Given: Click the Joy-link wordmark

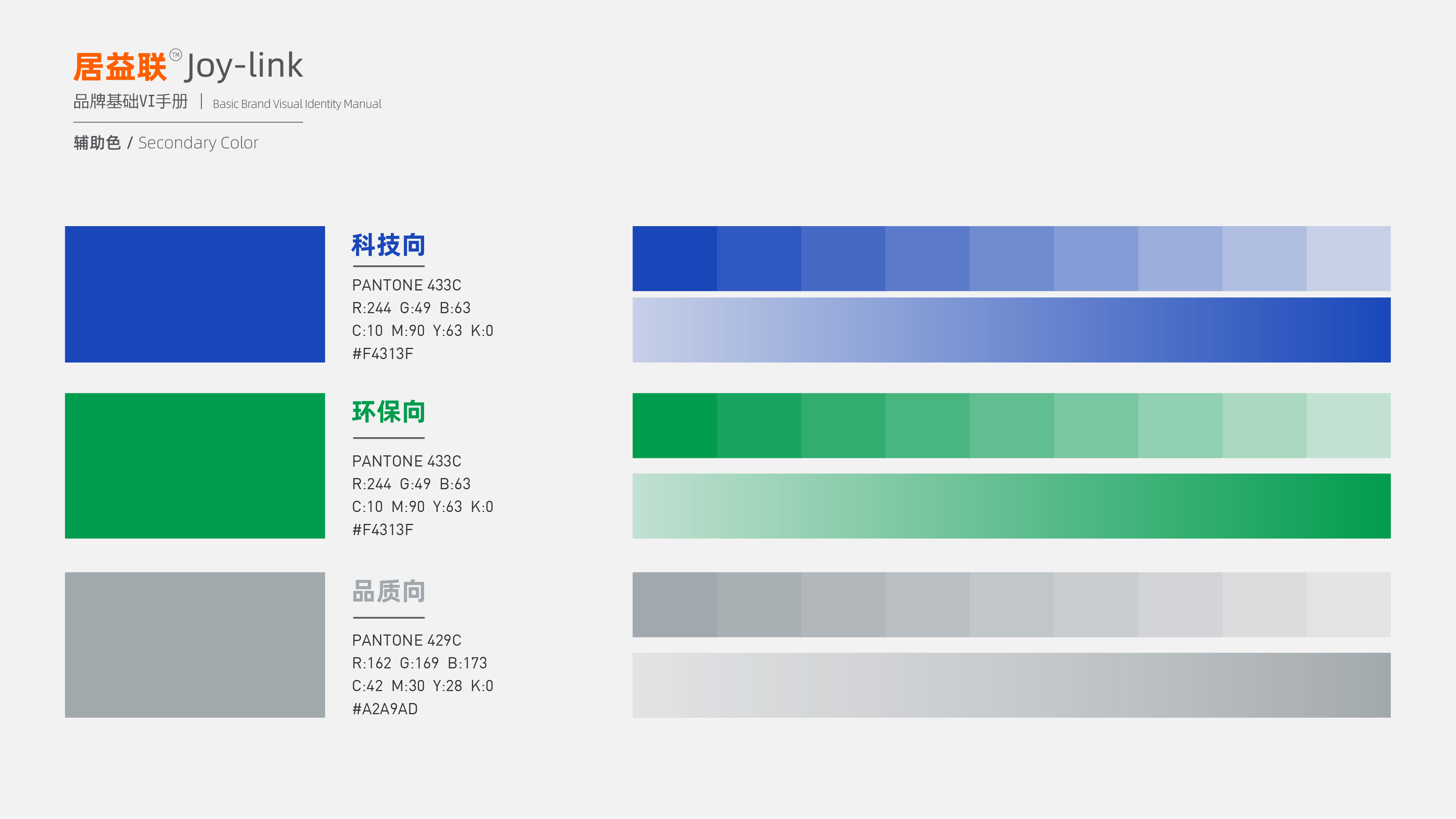Looking at the screenshot, I should 244,66.
